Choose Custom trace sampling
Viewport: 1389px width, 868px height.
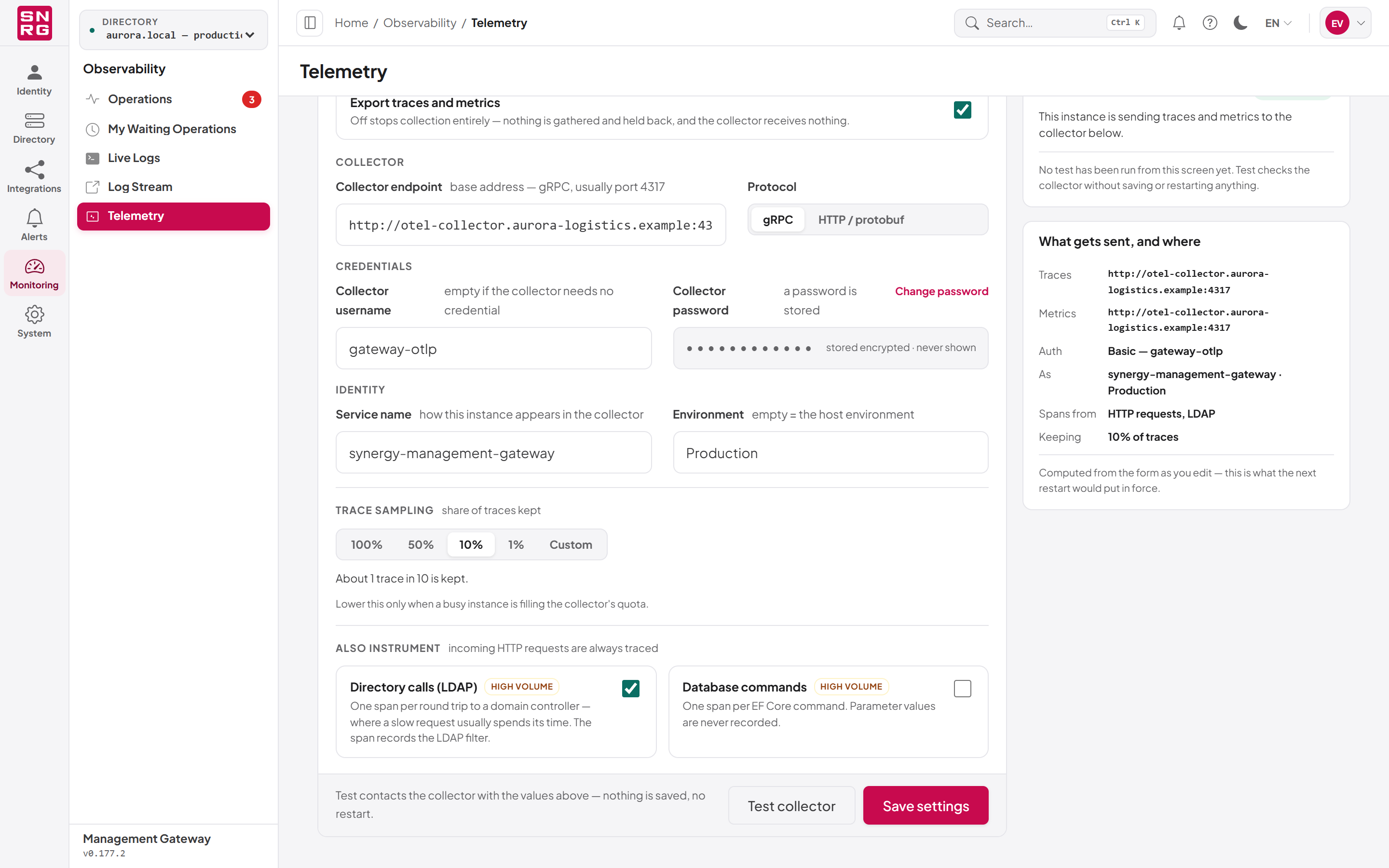click(571, 545)
